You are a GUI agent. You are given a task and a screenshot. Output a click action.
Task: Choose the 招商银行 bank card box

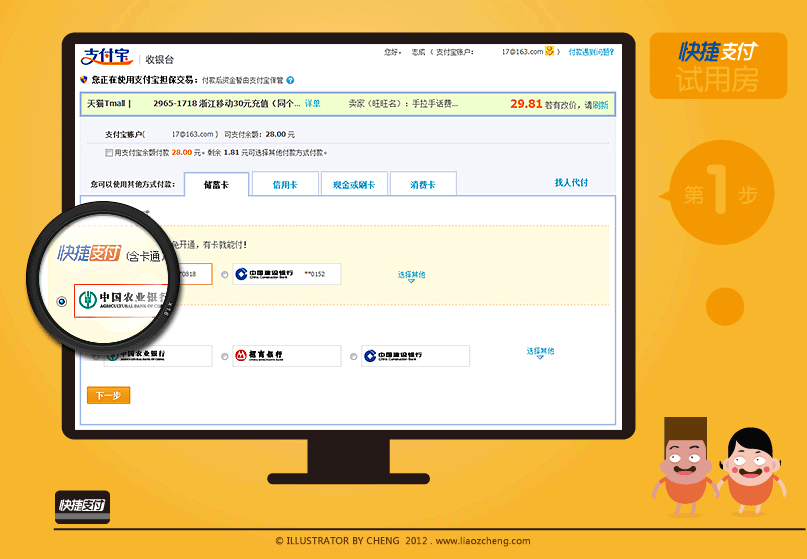(x=287, y=356)
